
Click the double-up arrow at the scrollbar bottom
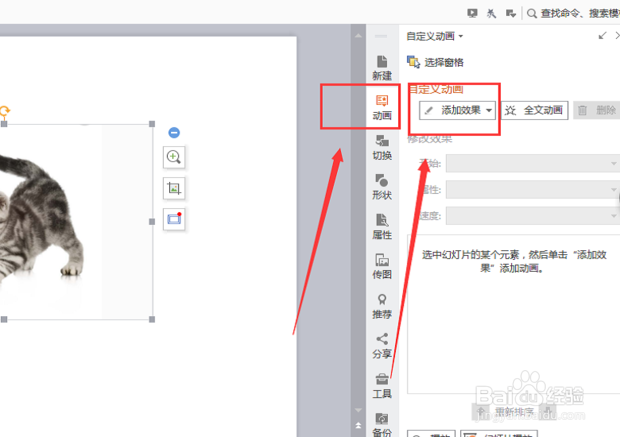click(358, 425)
